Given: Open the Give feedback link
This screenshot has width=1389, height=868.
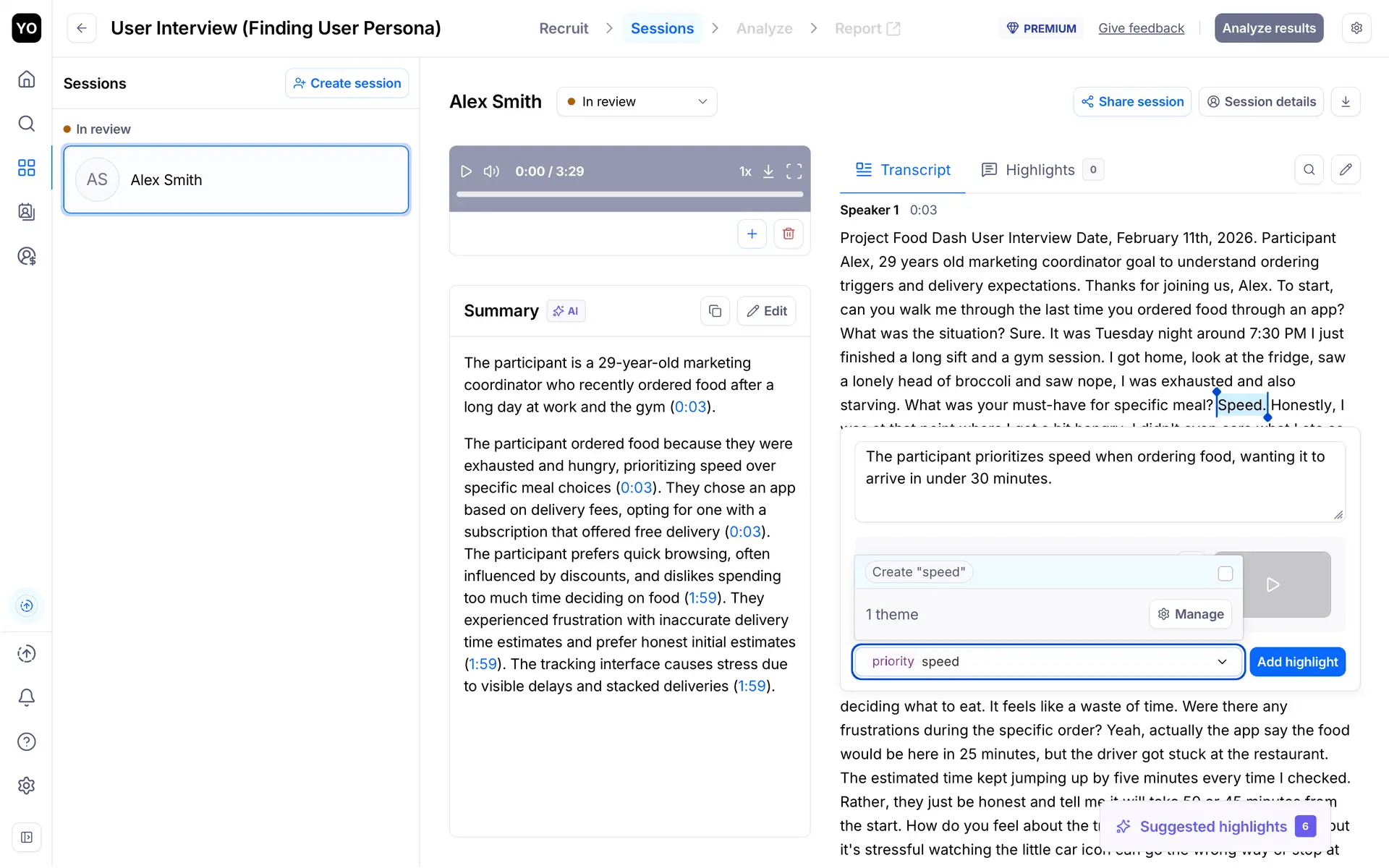Looking at the screenshot, I should (1140, 28).
